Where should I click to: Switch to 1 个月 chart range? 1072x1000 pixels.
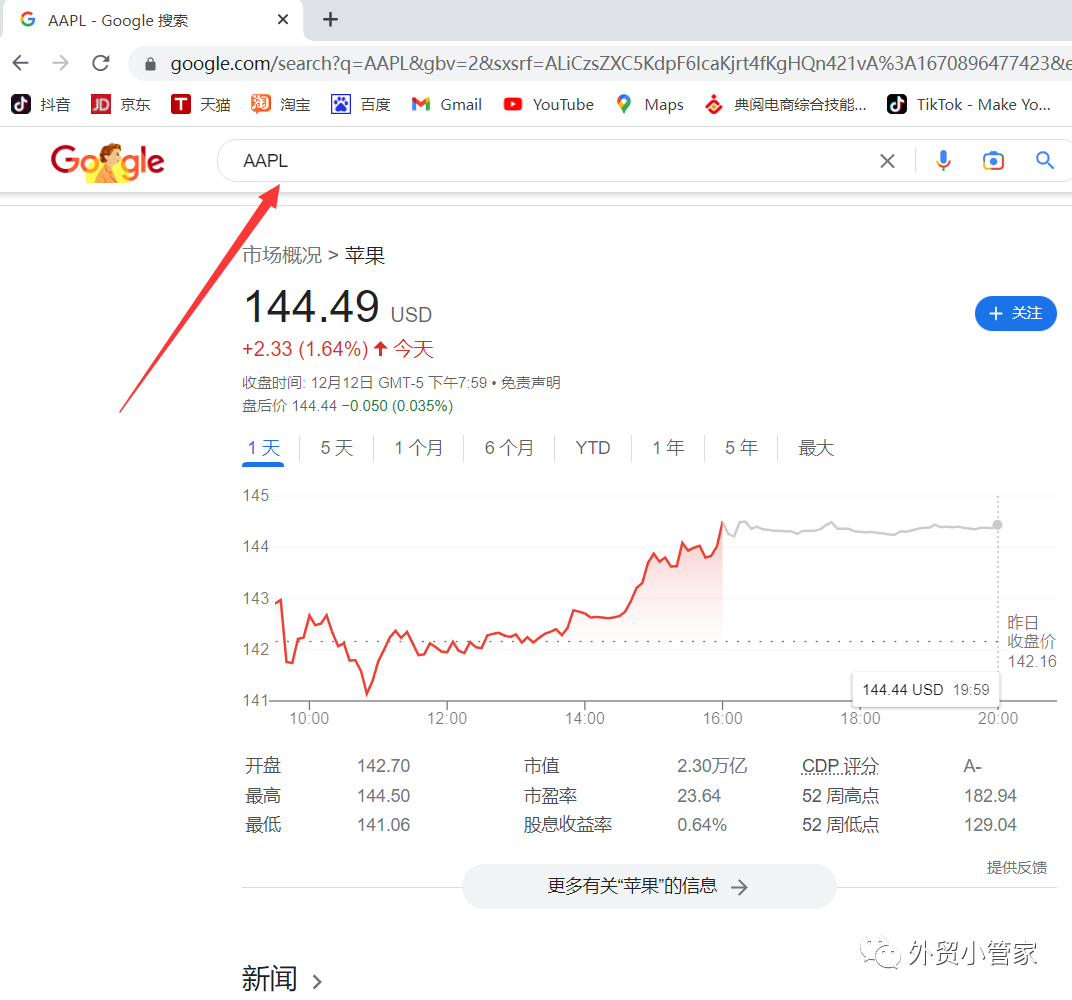click(418, 448)
